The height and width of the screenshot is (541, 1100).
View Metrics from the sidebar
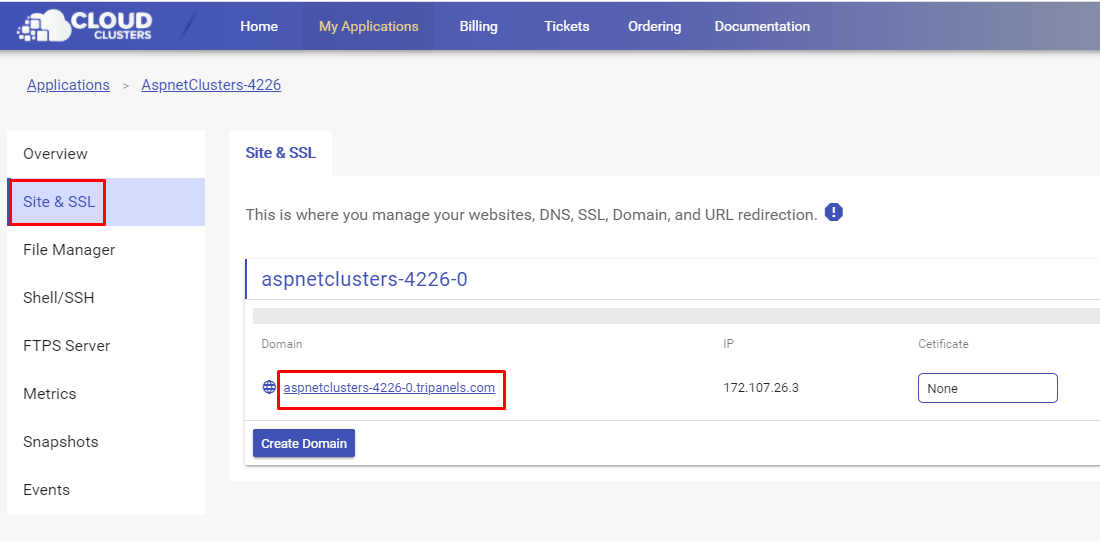[50, 394]
